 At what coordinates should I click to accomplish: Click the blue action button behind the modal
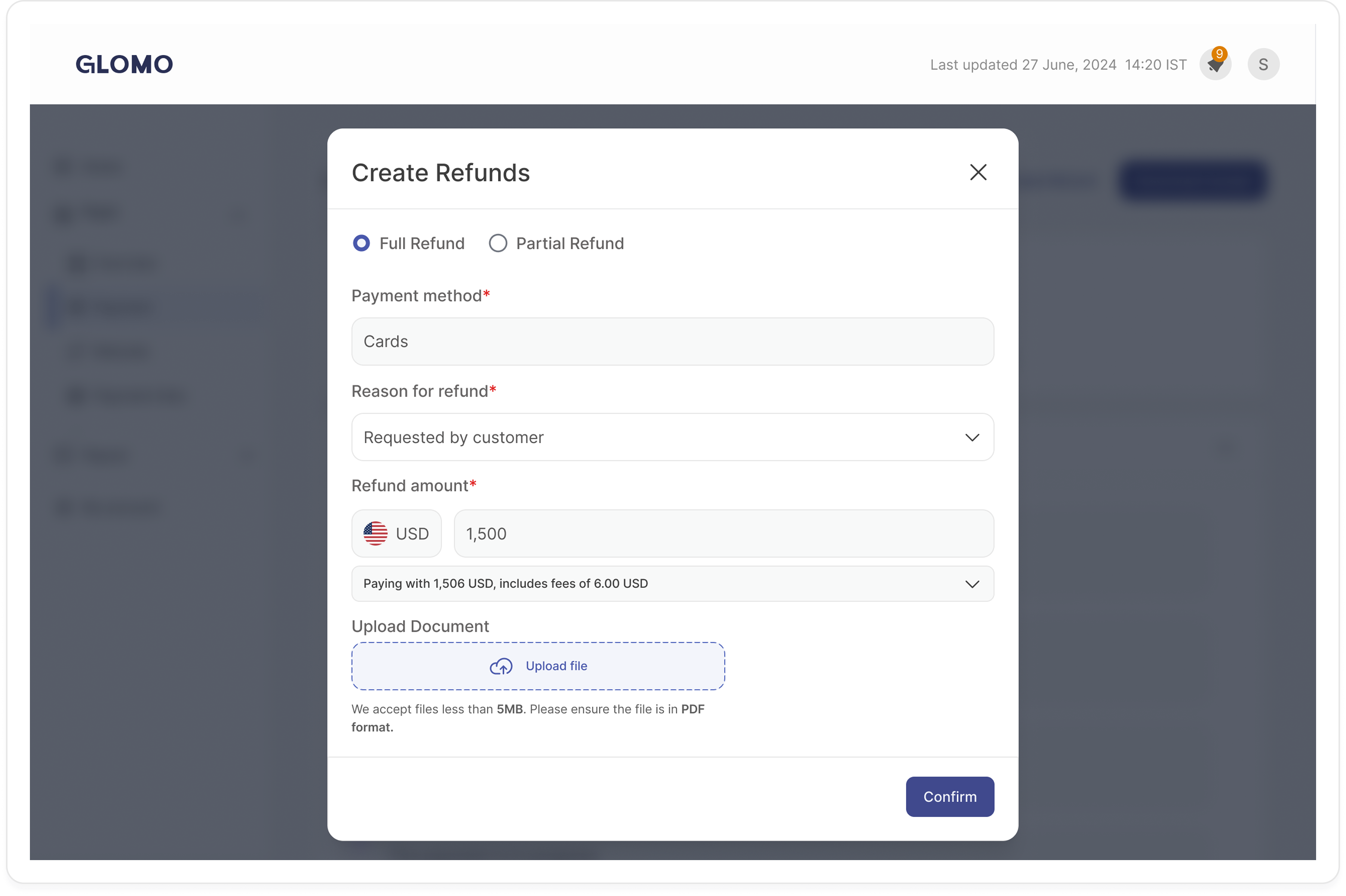[1193, 181]
